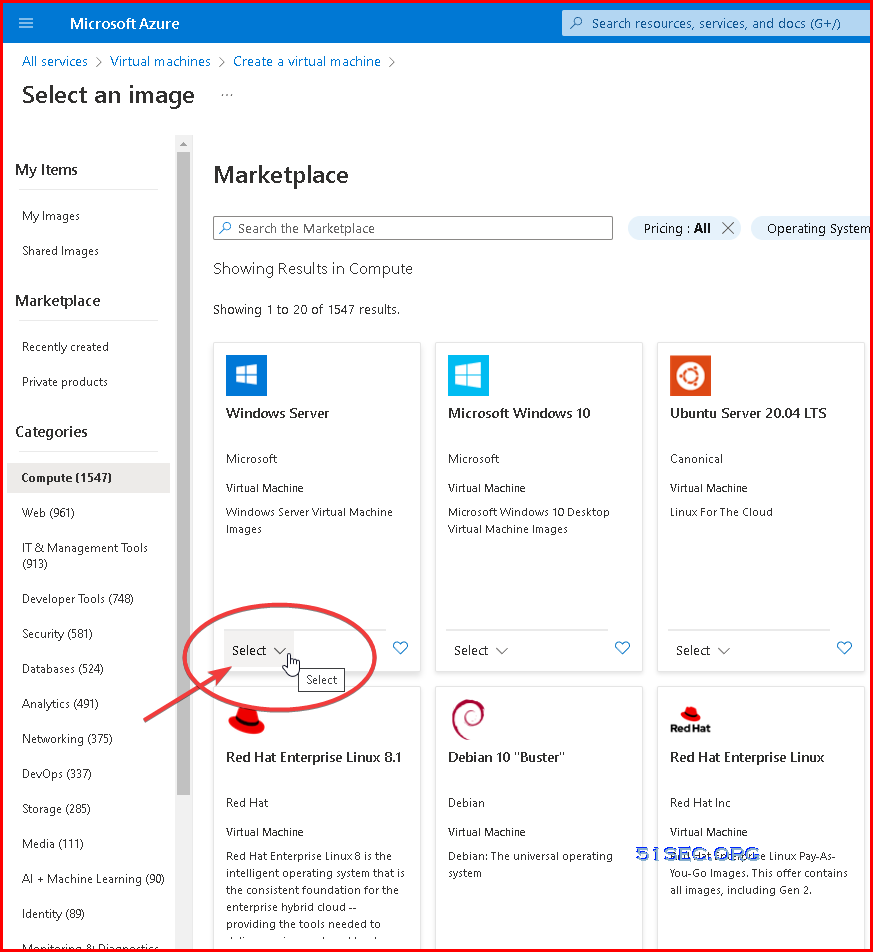
Task: Select the Web (961) category
Action: [x=48, y=513]
